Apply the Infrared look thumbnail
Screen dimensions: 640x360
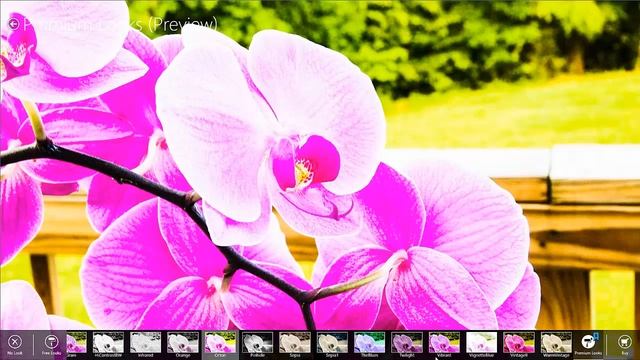coord(145,342)
